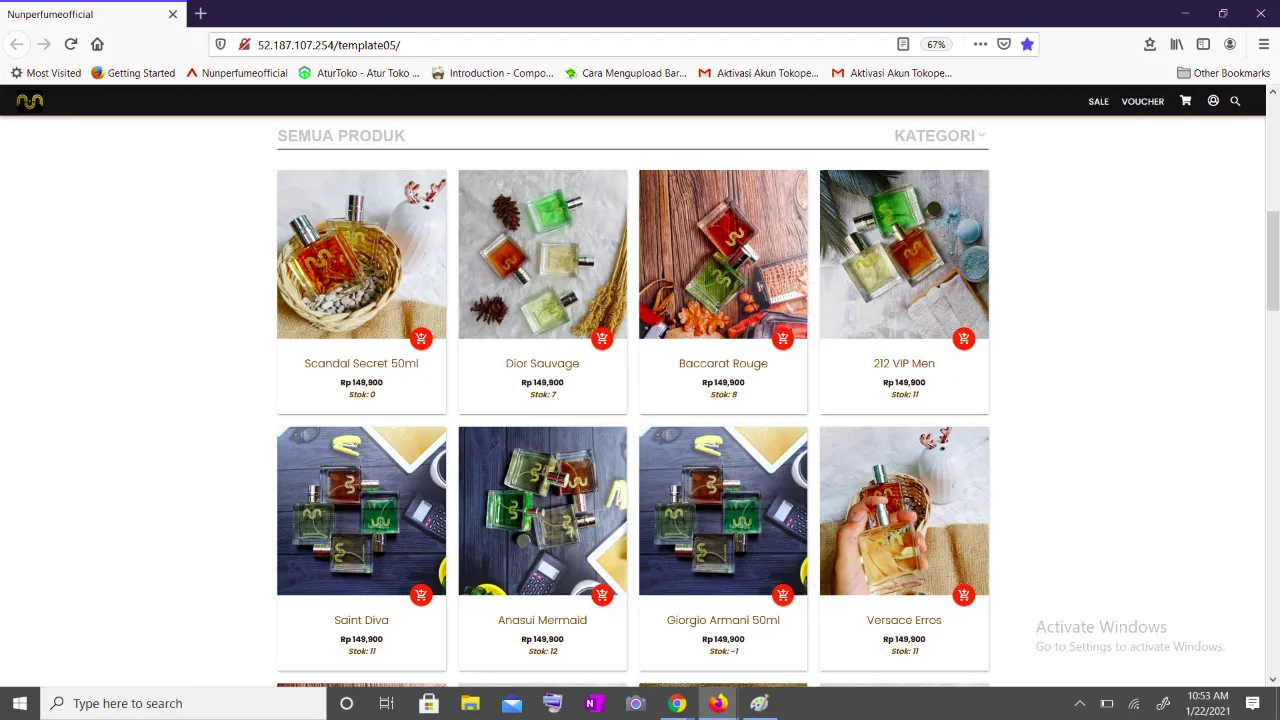This screenshot has width=1280, height=720.
Task: Open Google Chrome from the taskbar
Action: coord(677,703)
